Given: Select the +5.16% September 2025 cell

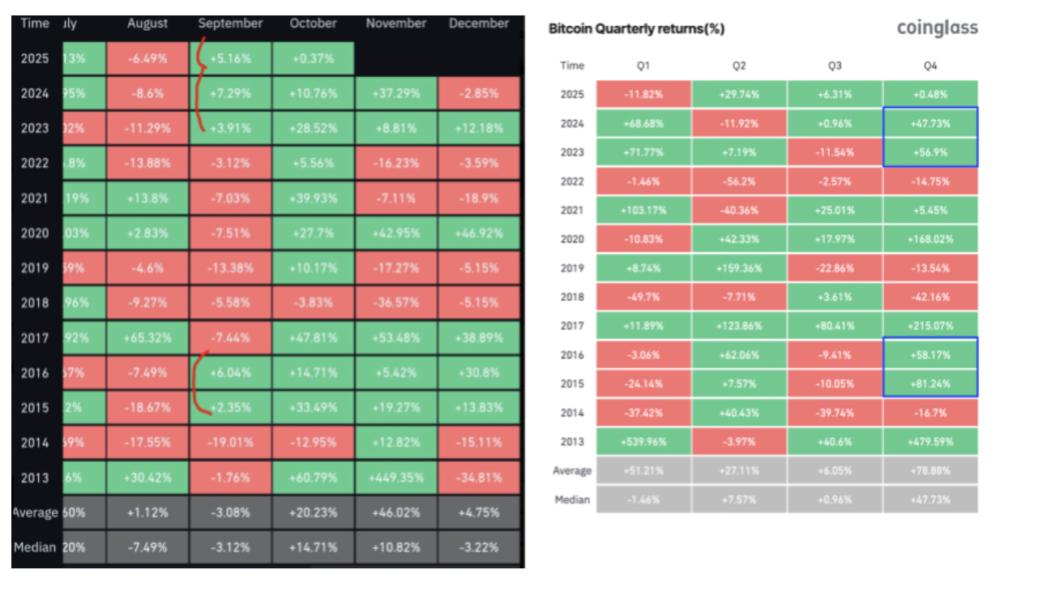Looking at the screenshot, I should point(231,59).
